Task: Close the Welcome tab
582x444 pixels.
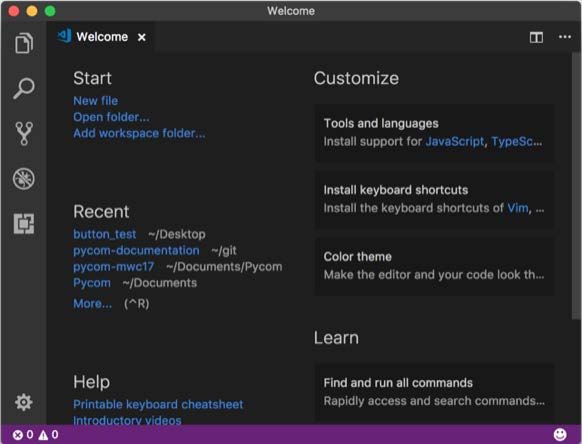Action: coord(141,37)
